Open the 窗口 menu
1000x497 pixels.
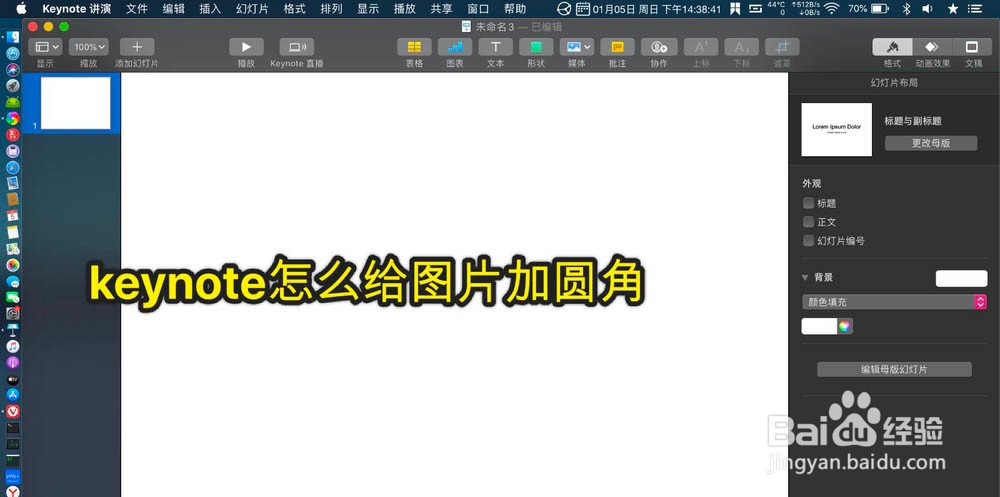(x=478, y=9)
